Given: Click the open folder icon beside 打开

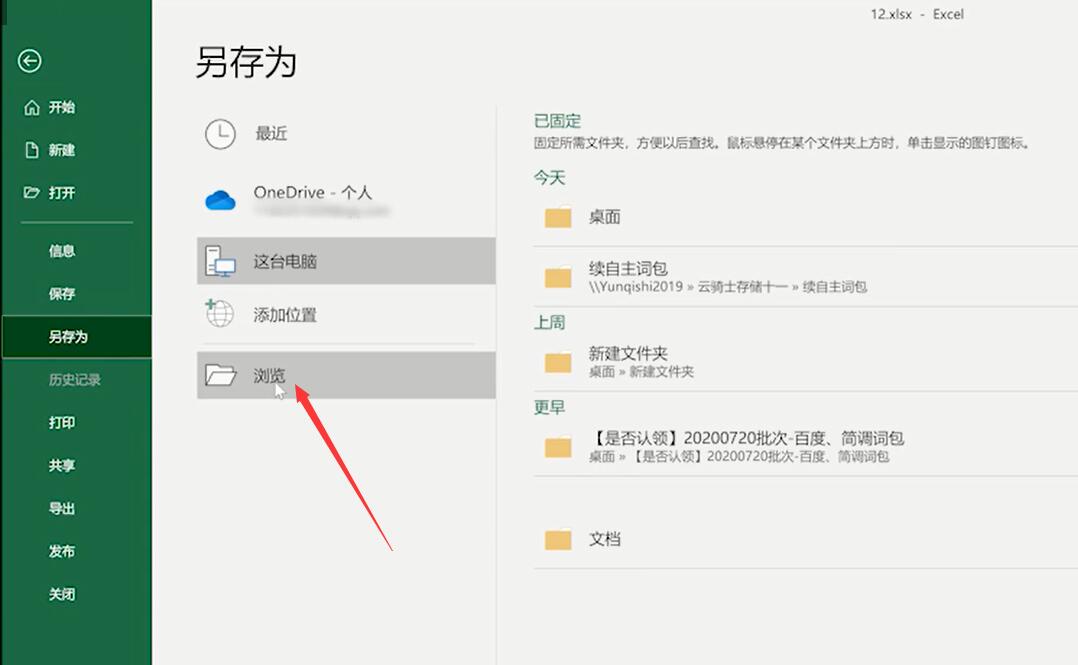Looking at the screenshot, I should pos(32,193).
